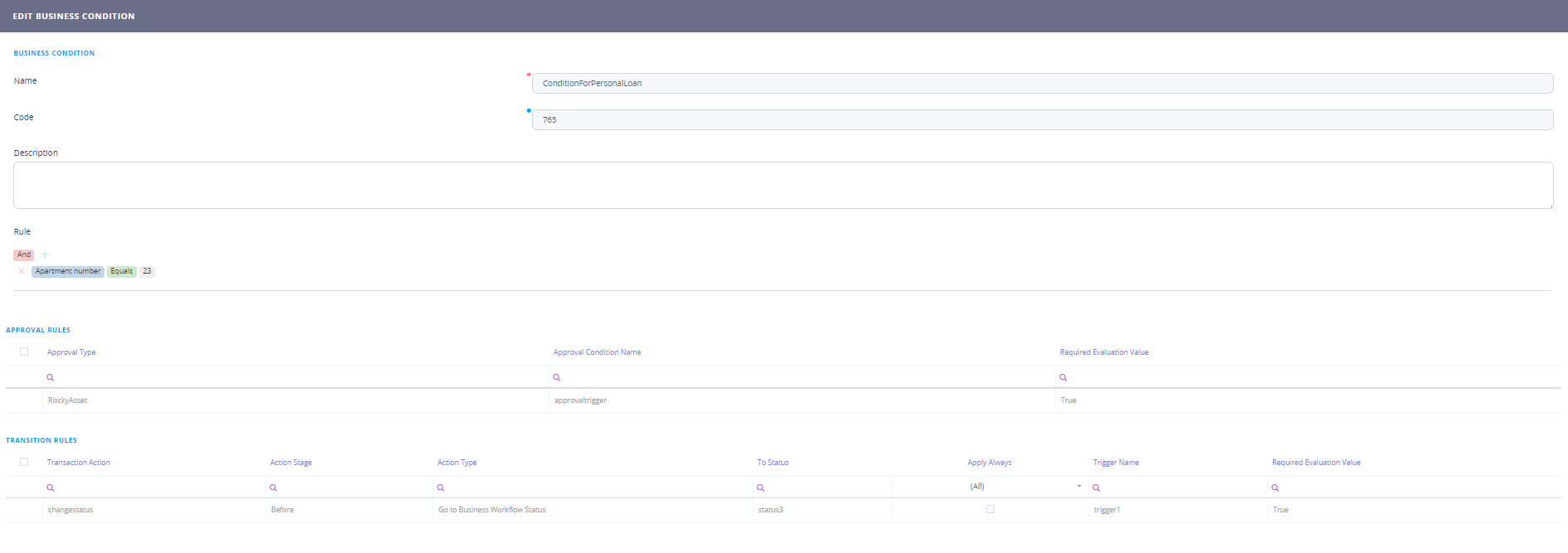This screenshot has width=1568, height=553.
Task: Edit the rule value 23
Action: pos(147,271)
